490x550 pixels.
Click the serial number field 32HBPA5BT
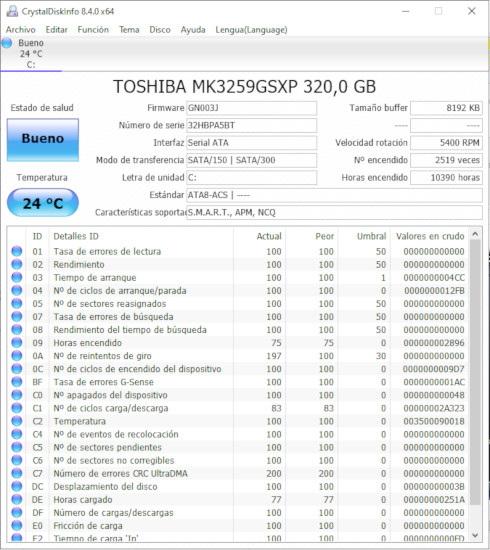[251, 125]
